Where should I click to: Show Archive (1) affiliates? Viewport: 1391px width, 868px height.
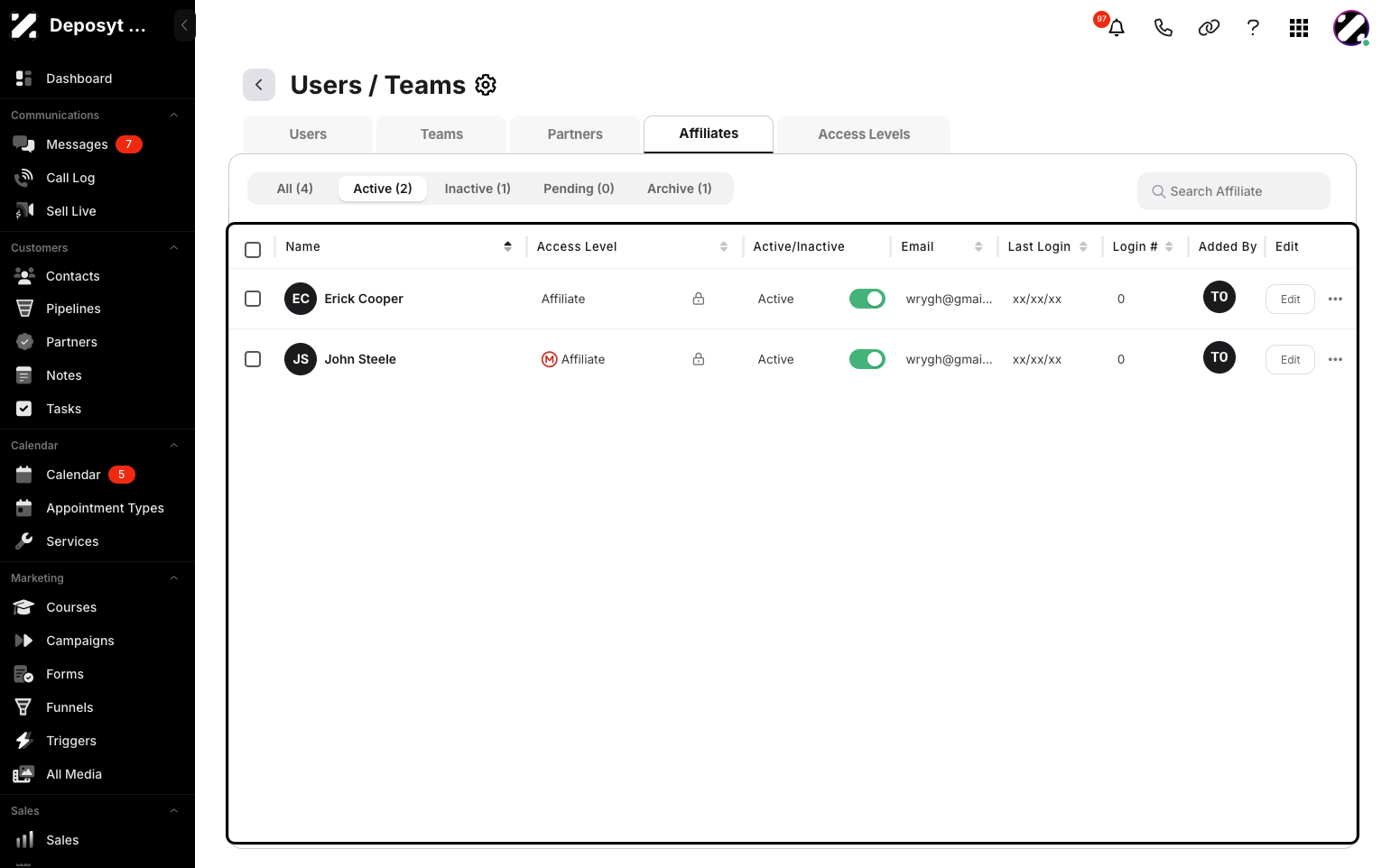[680, 189]
